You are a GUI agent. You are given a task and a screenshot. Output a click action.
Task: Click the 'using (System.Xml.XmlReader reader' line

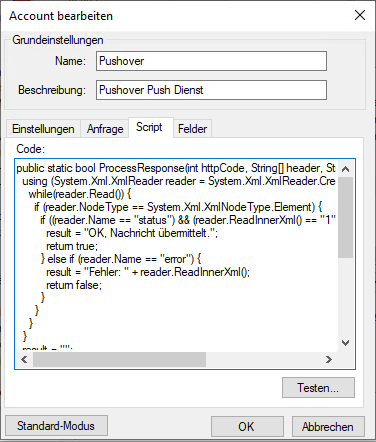pyautogui.click(x=179, y=181)
